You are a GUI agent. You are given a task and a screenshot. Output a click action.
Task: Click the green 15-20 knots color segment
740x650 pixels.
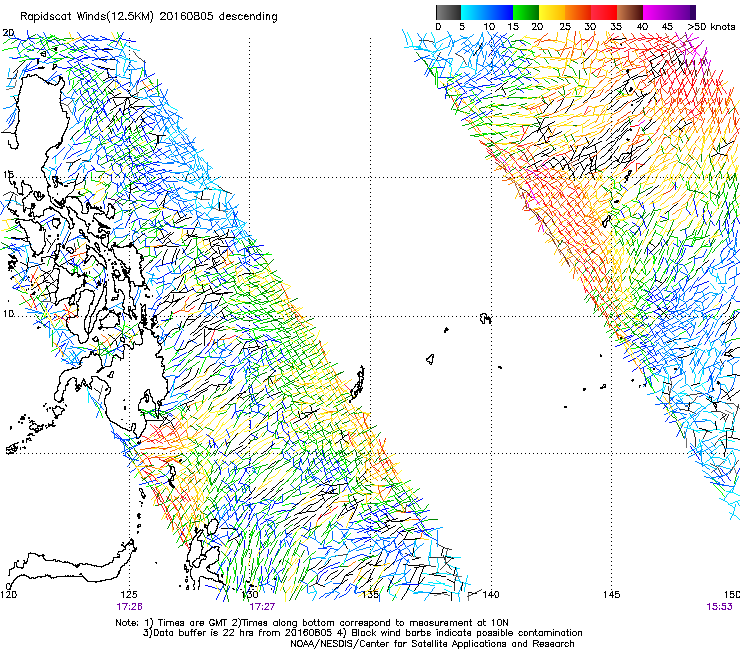526,12
